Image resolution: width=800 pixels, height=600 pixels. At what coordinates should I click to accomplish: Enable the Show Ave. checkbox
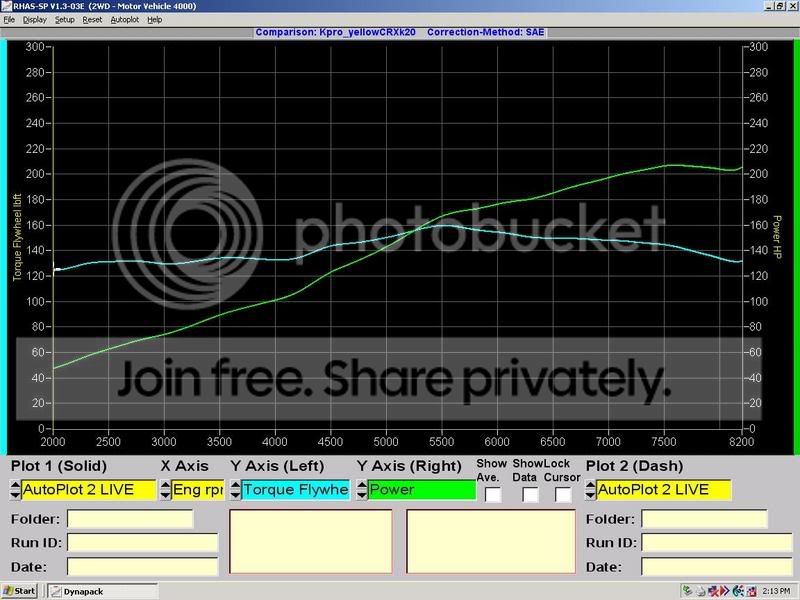pos(493,494)
